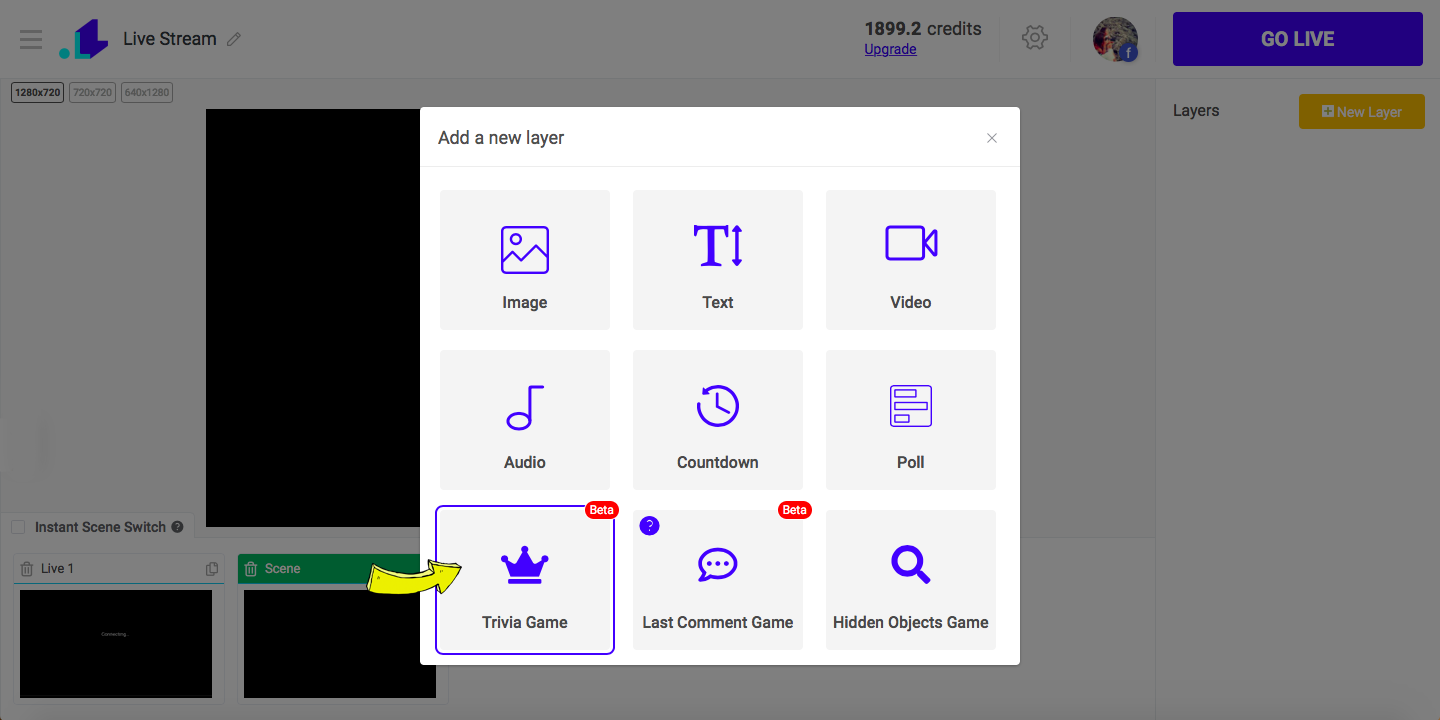The image size is (1440, 720).
Task: Add a Video layer
Action: [x=911, y=260]
